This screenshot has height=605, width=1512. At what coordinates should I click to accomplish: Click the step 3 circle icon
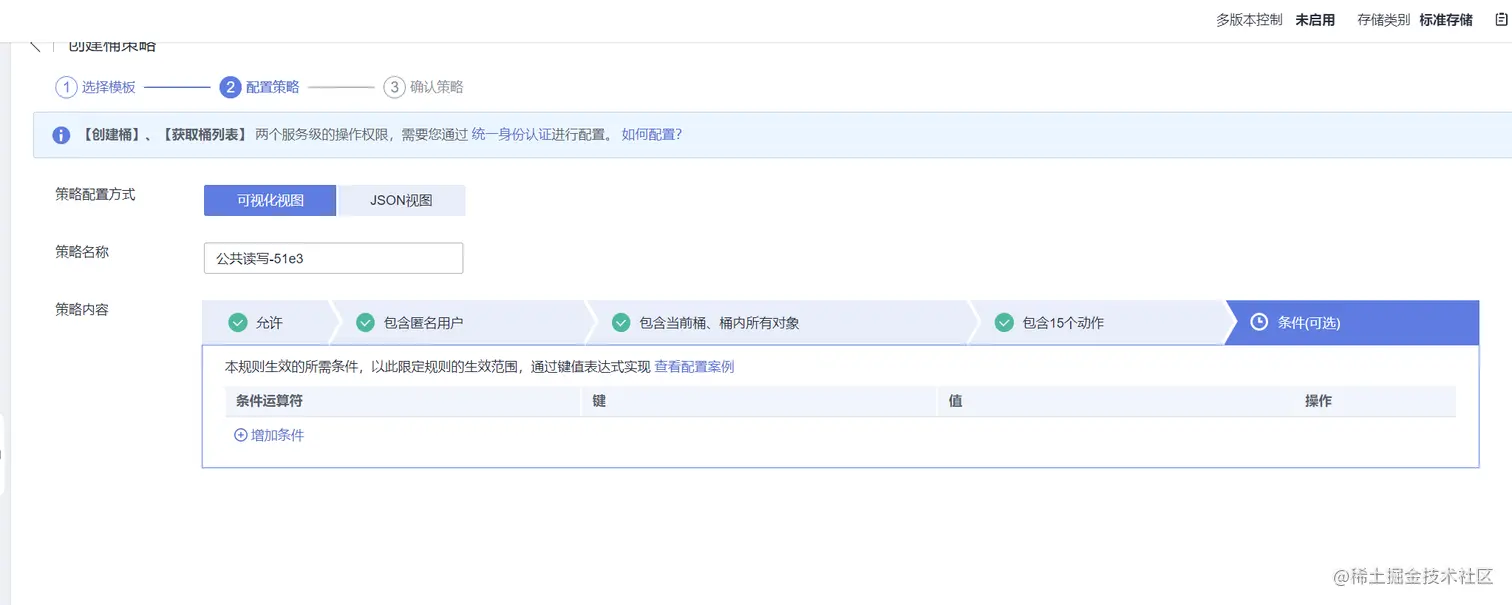coord(394,87)
